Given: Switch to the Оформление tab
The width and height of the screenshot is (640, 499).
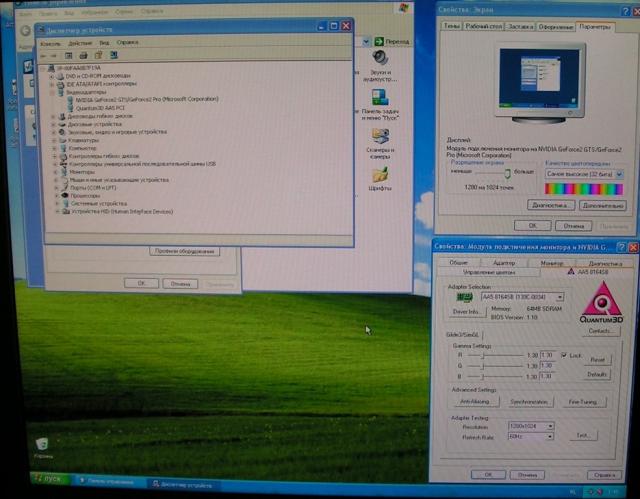Looking at the screenshot, I should (x=556, y=27).
